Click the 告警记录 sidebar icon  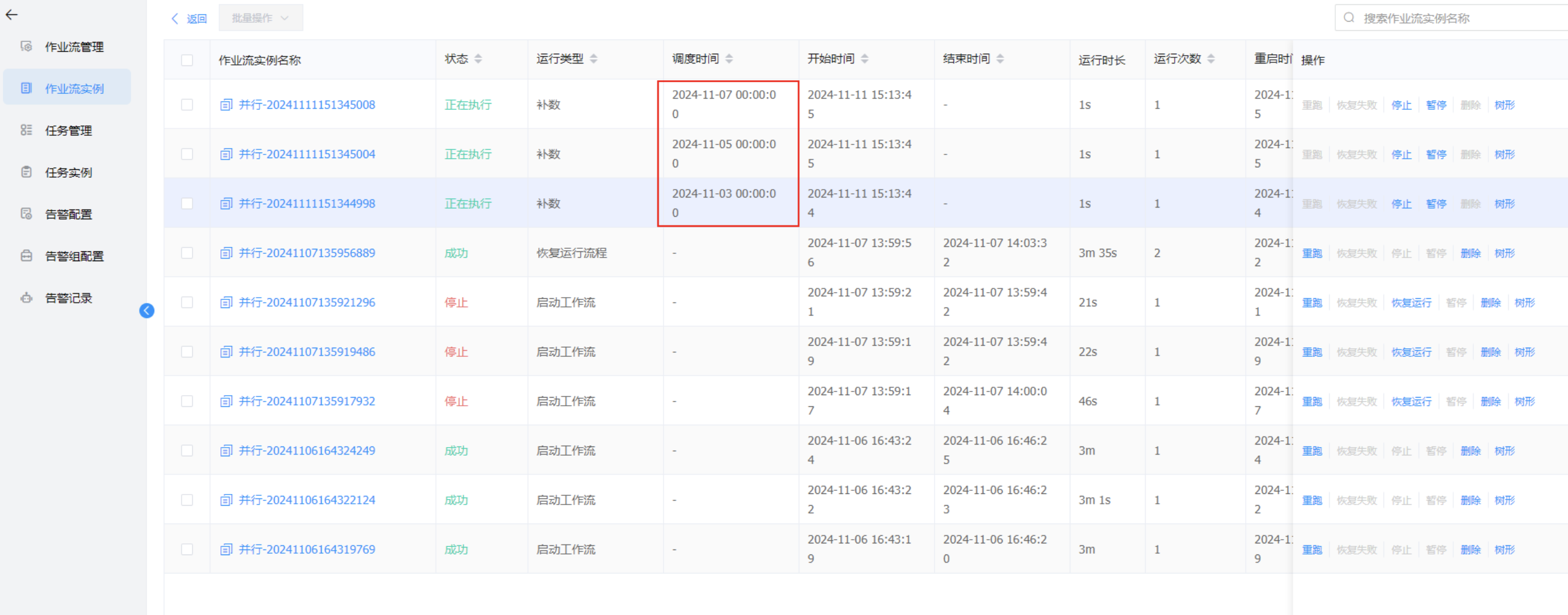pos(26,298)
